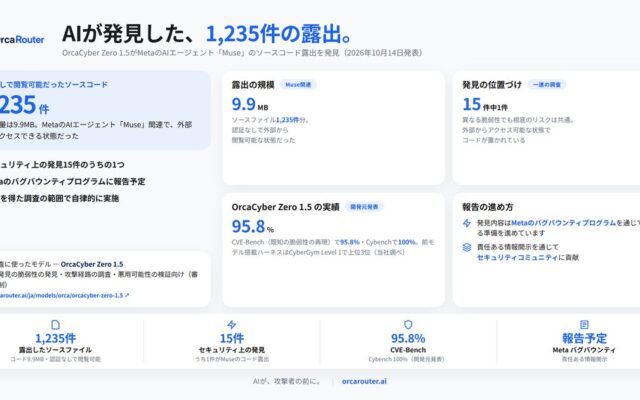Image resolution: width=640 pixels, height=400 pixels.
Task: Click the 9.9 MB value
Action: point(250,104)
